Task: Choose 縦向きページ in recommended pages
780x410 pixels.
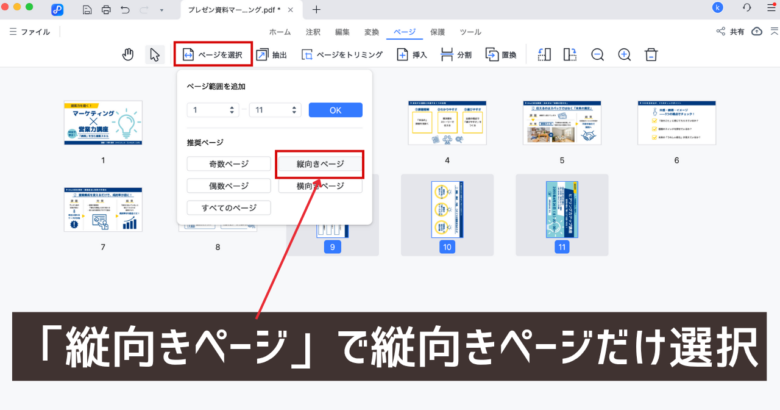Action: click(318, 164)
